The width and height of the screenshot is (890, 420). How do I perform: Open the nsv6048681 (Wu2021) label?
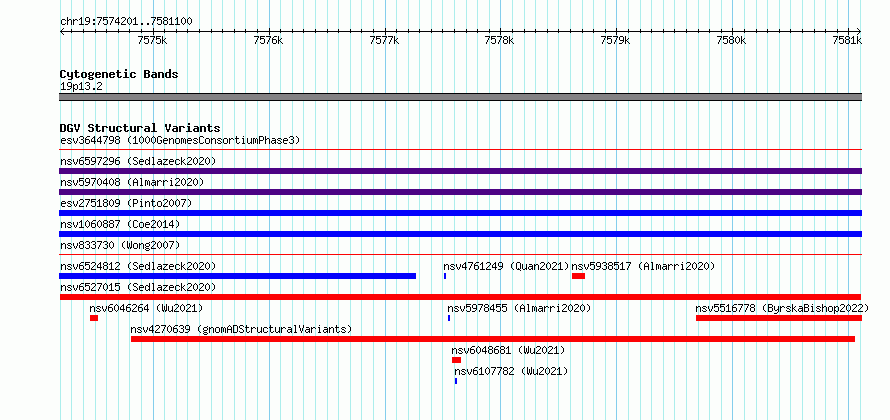(x=509, y=350)
